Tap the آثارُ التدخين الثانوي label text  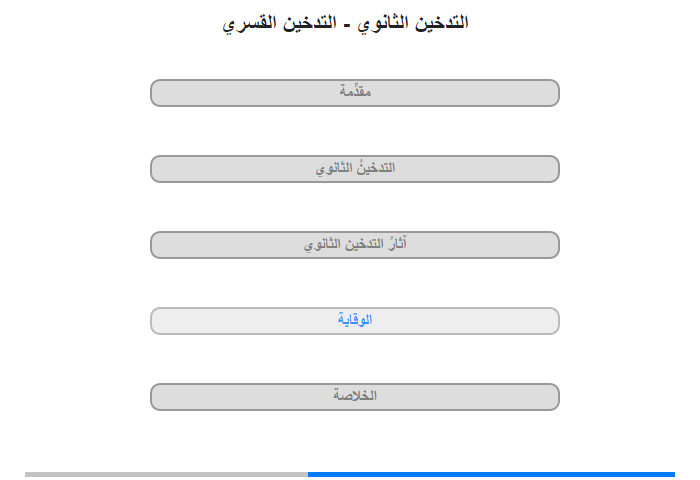click(x=355, y=244)
